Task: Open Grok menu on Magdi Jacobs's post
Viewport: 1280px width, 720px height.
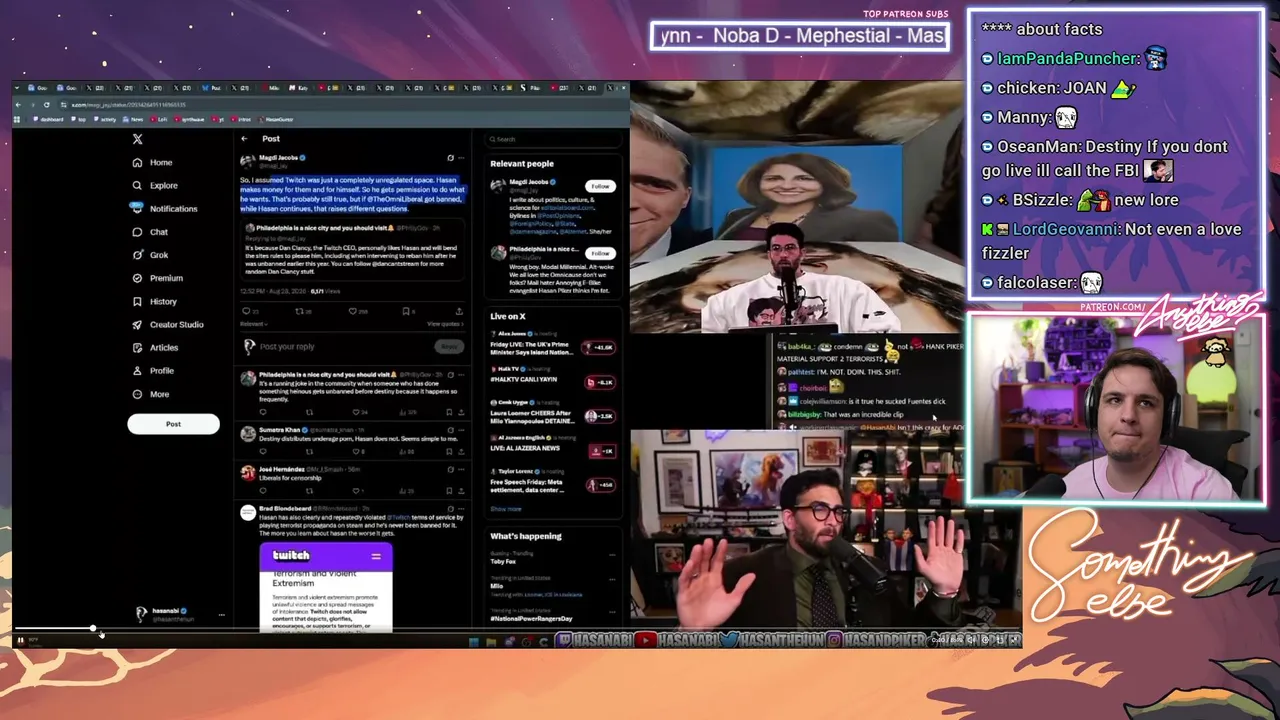Action: pyautogui.click(x=450, y=158)
